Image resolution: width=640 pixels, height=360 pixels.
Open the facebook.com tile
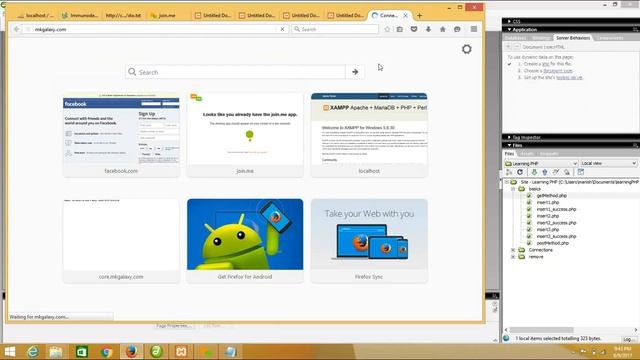121,135
